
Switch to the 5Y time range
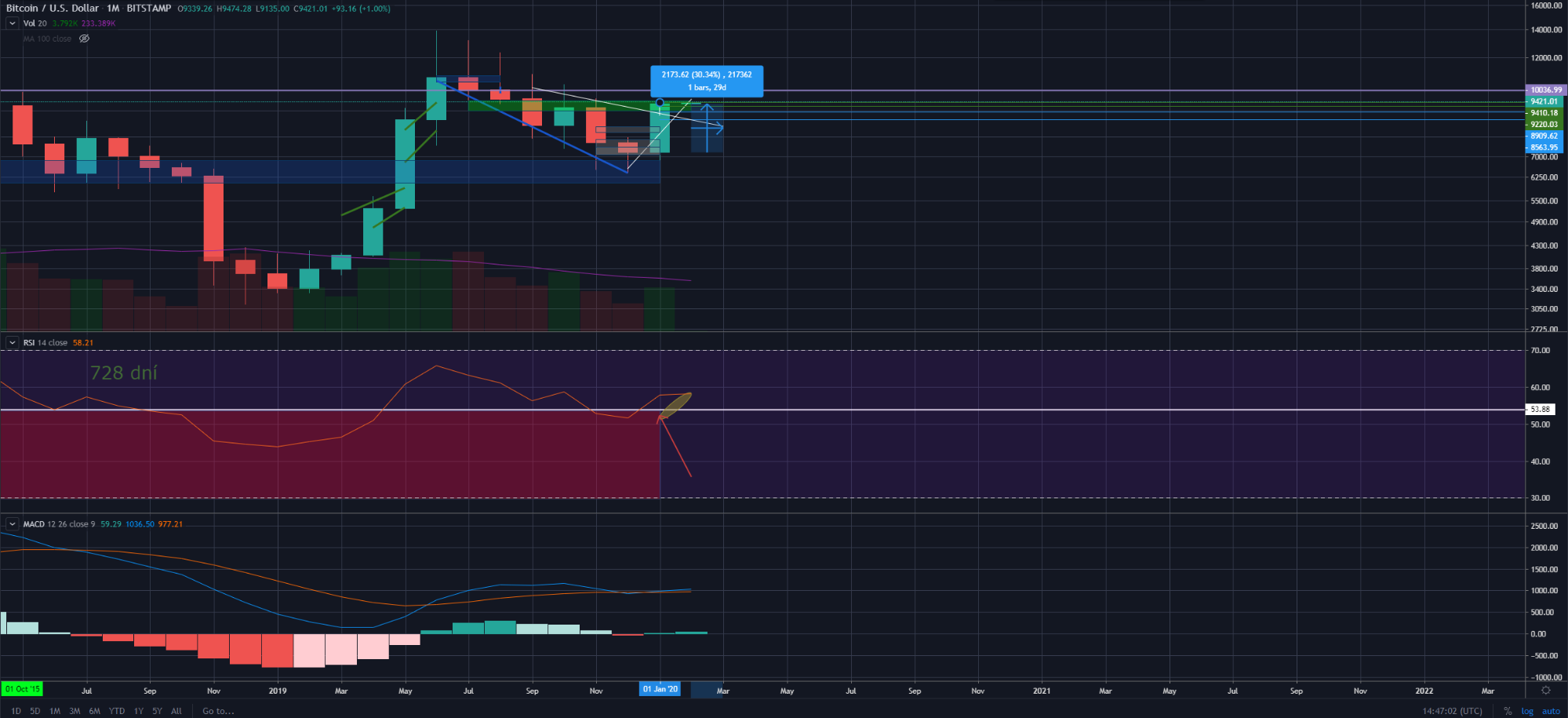coord(157,711)
